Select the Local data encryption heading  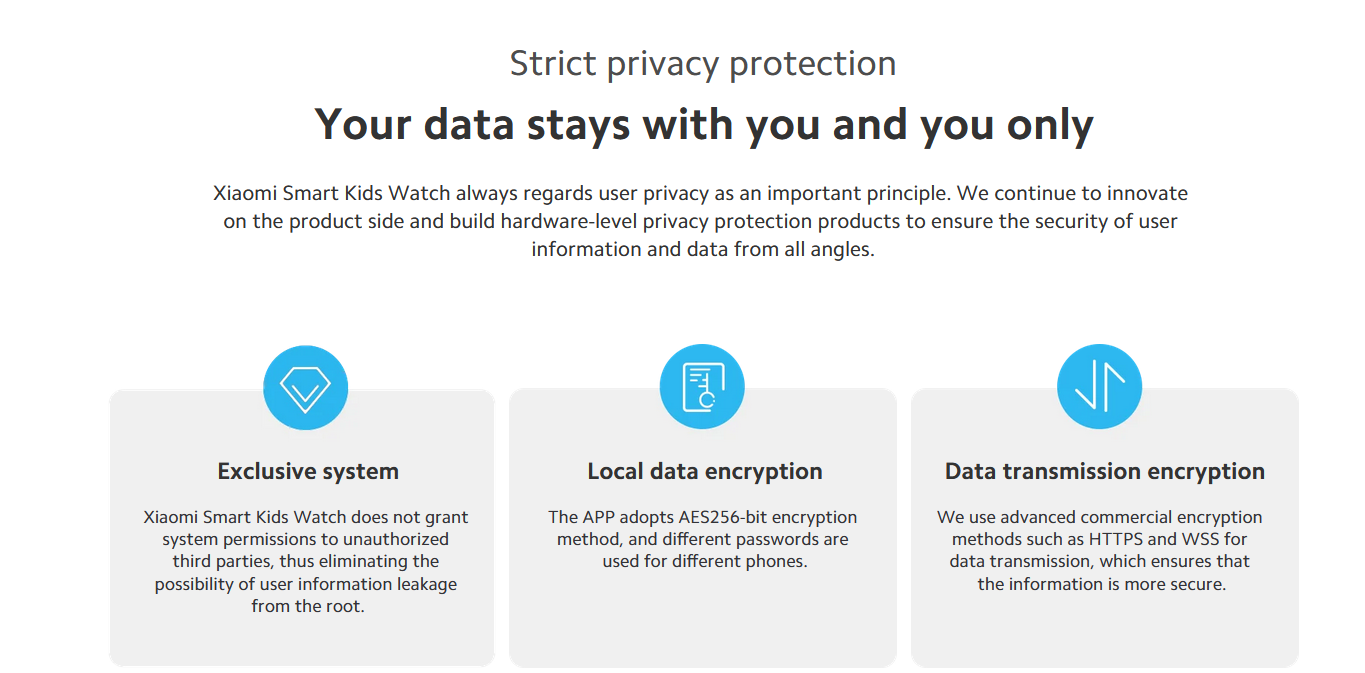point(705,471)
